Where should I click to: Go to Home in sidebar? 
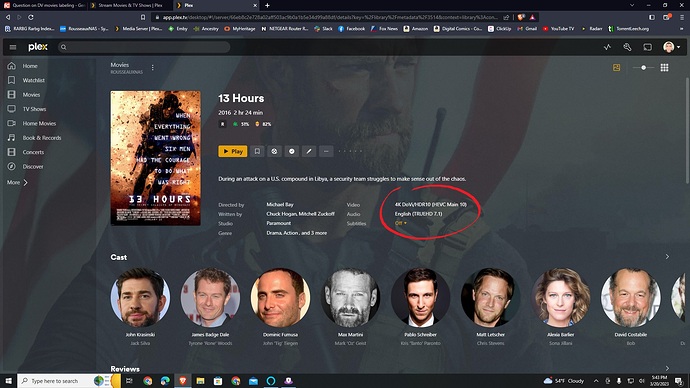click(x=29, y=66)
